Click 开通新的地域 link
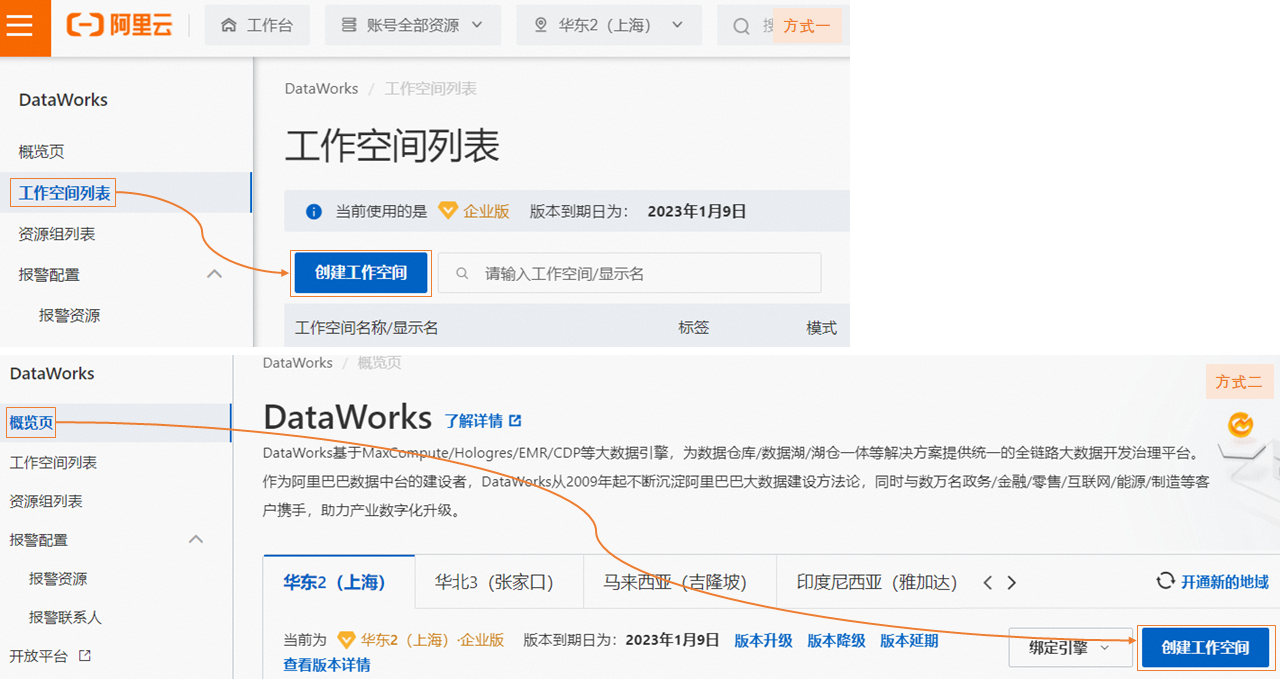Viewport: 1280px width, 679px height. click(x=1213, y=581)
